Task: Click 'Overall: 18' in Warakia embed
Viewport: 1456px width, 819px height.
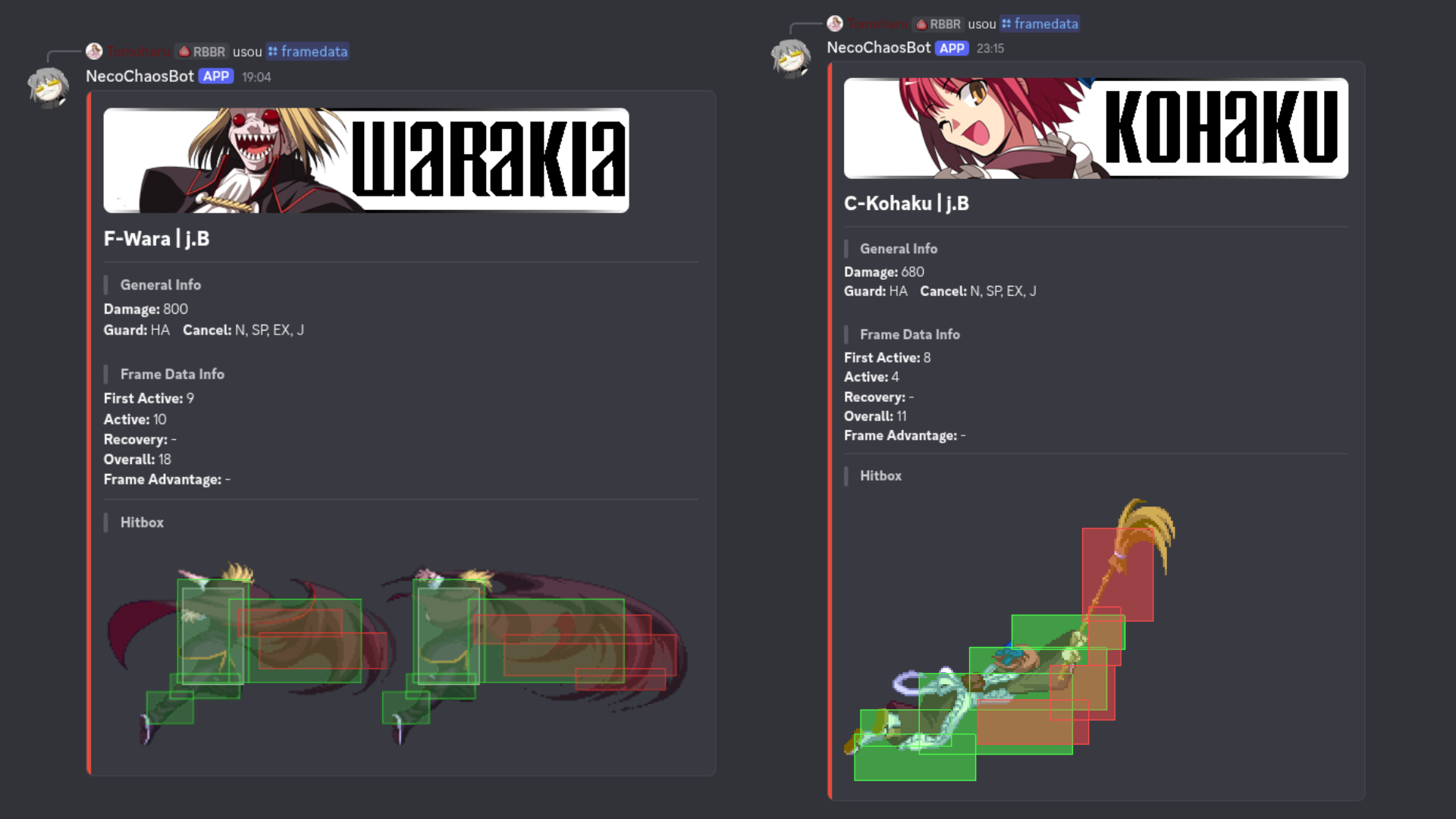Action: [137, 460]
